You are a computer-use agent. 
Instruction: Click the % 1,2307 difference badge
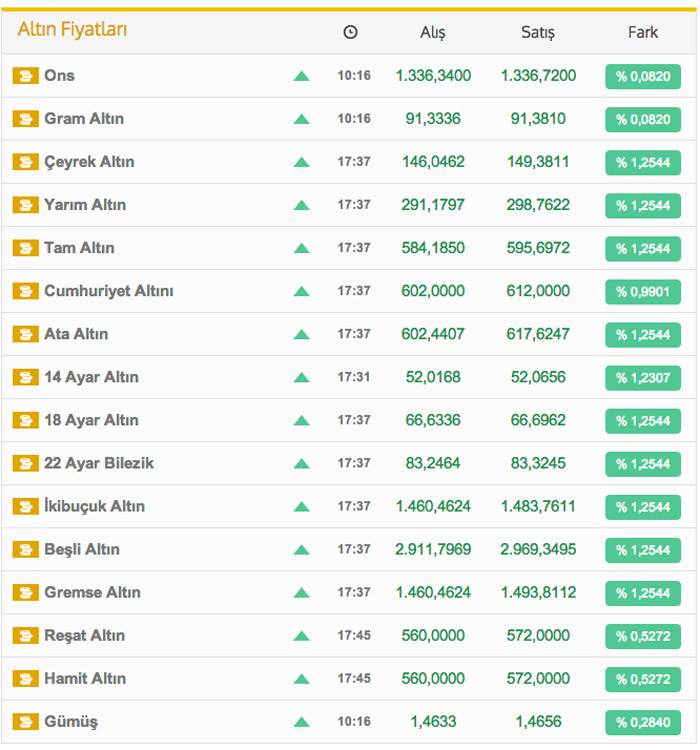643,378
